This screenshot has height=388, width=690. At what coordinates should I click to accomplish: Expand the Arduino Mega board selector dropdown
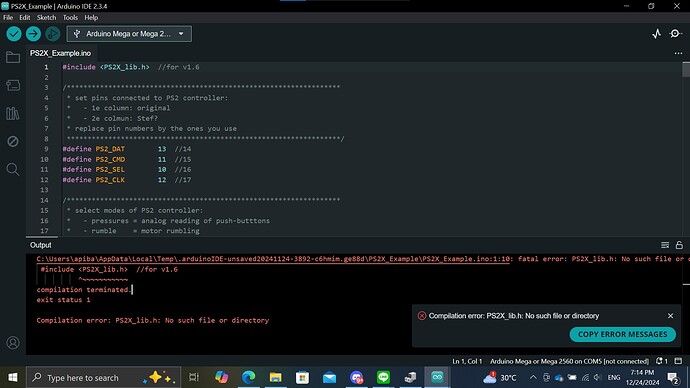(x=129, y=34)
